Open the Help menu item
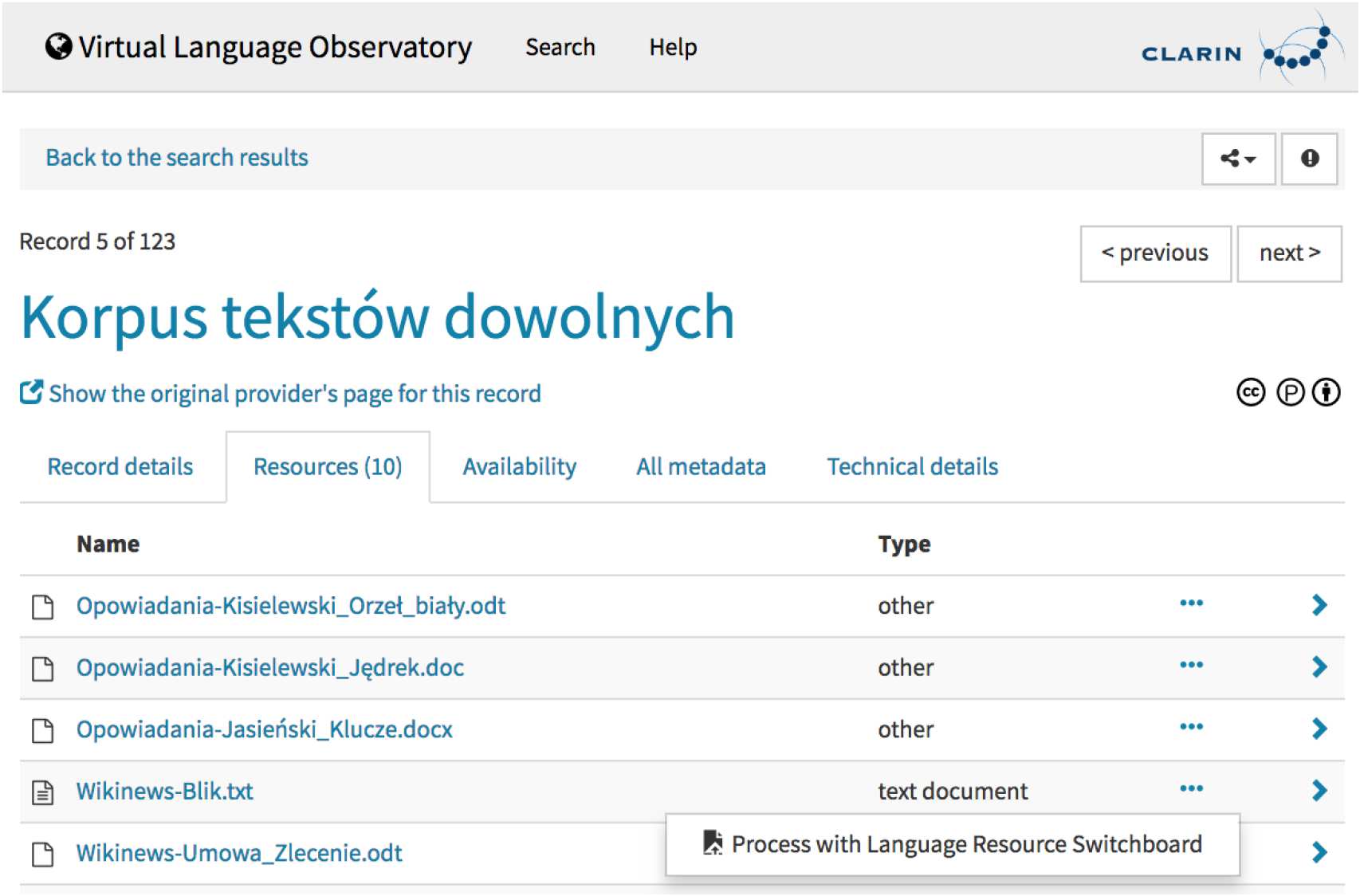Image resolution: width=1360 pixels, height=896 pixels. click(673, 47)
